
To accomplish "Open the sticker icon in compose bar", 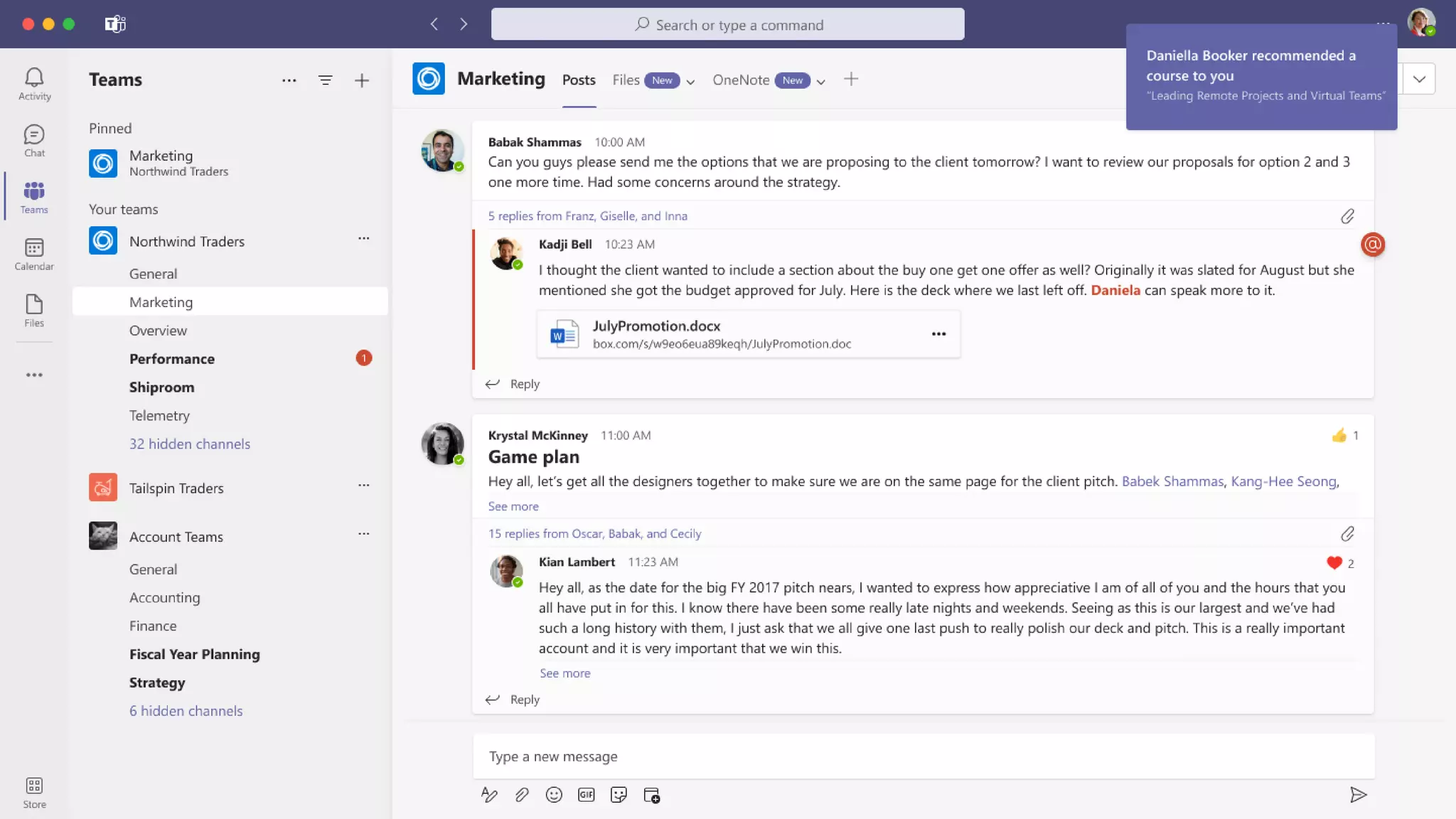I will pos(619,795).
